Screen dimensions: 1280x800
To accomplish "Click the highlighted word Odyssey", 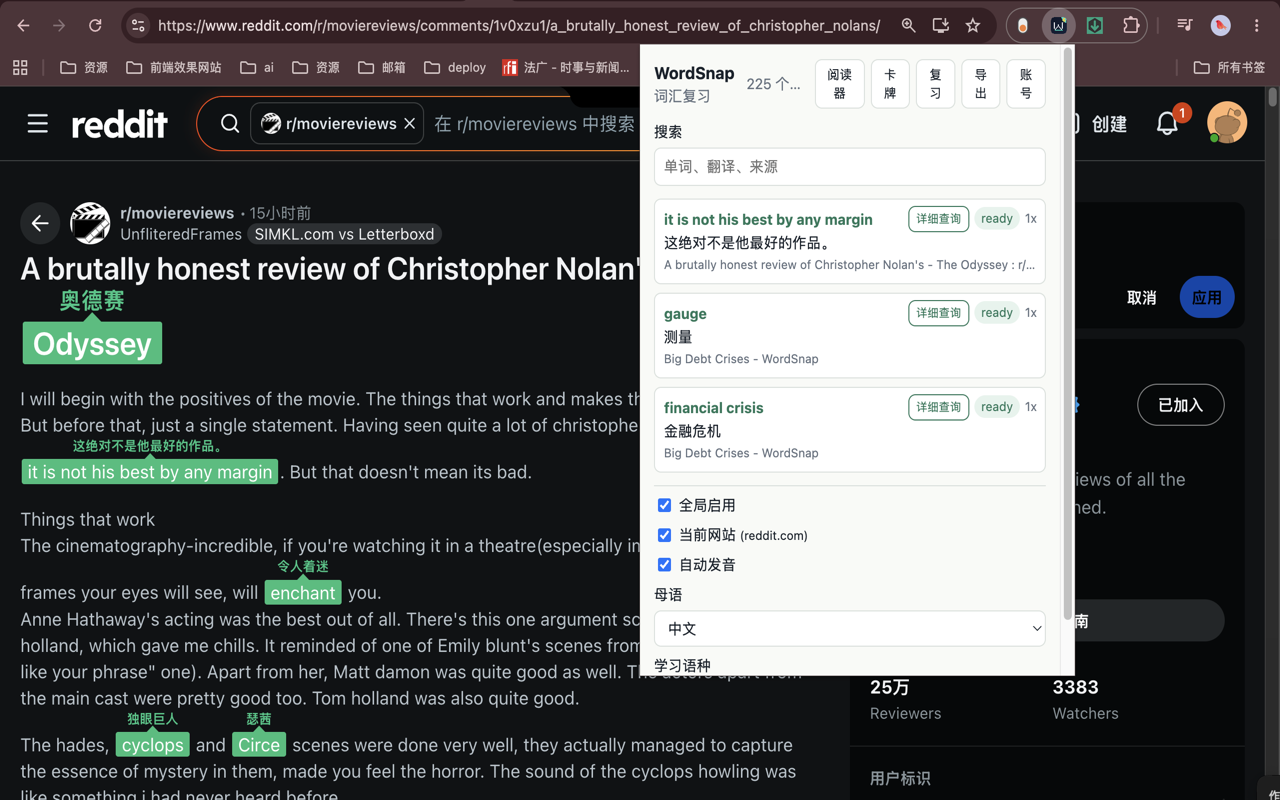I will pyautogui.click(x=92, y=344).
